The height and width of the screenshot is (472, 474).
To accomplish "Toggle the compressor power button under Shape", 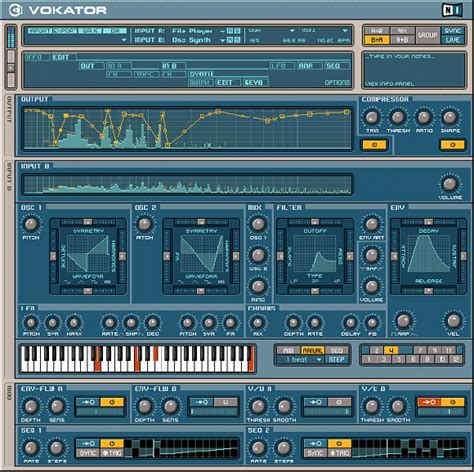I will [x=452, y=145].
